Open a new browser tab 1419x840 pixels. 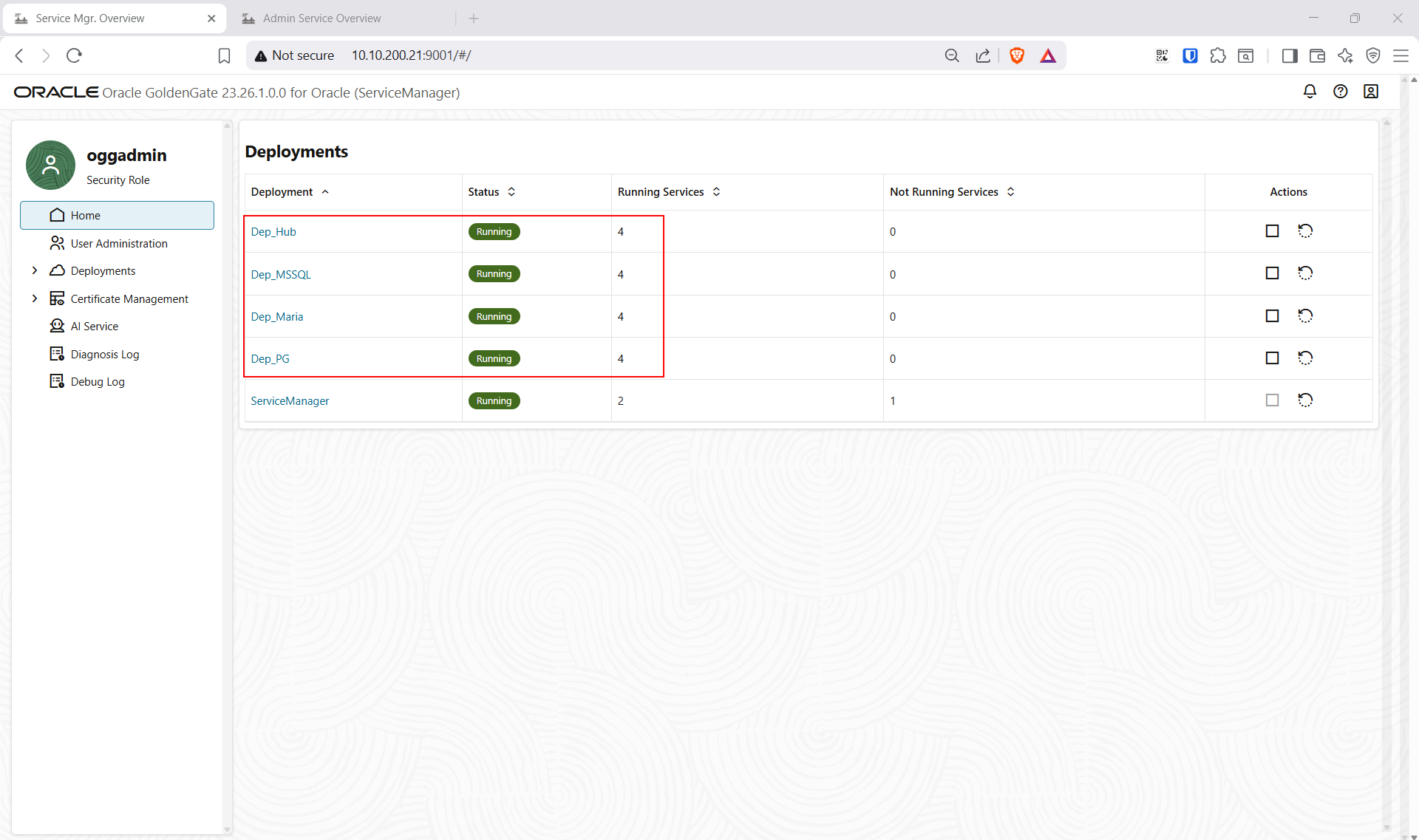[x=474, y=18]
